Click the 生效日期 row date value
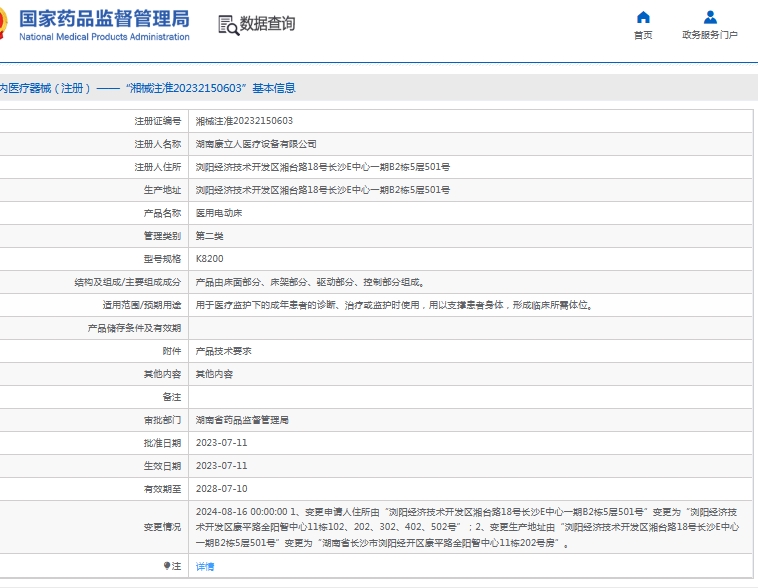The image size is (758, 588). [x=221, y=466]
